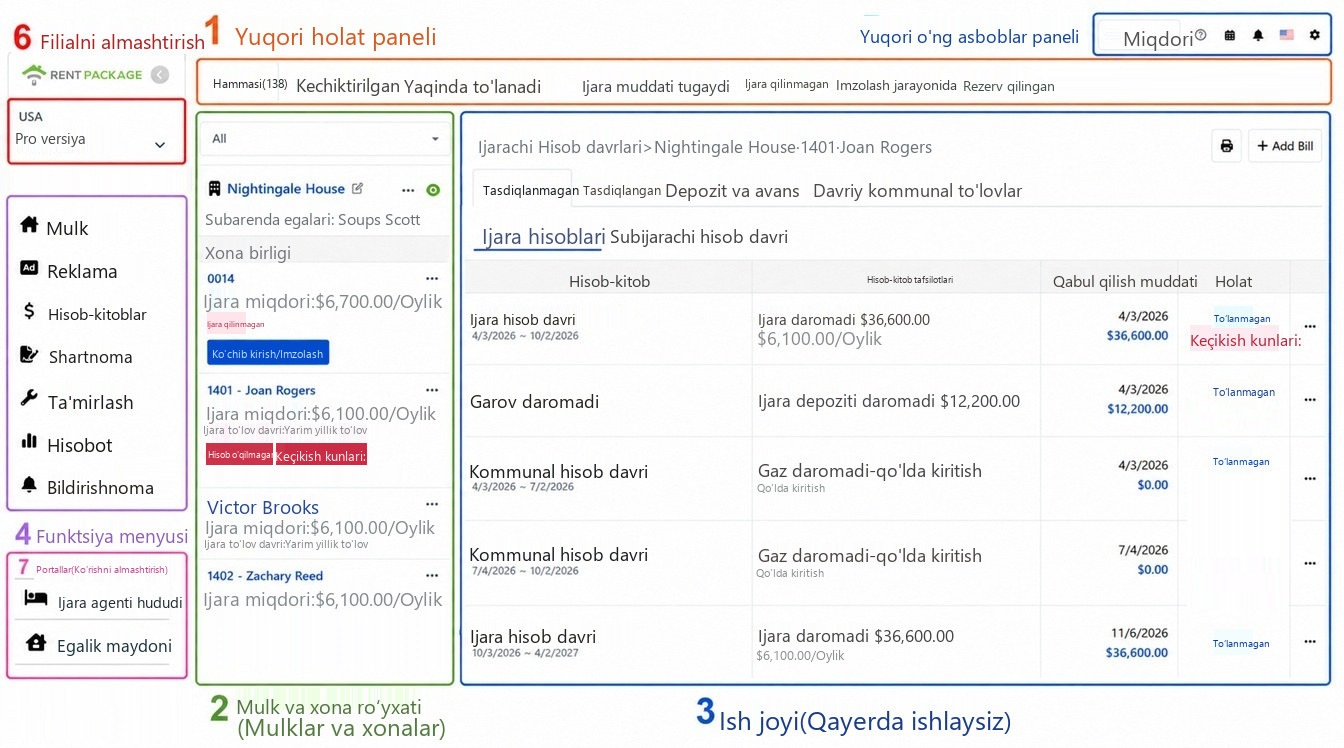Open the Victor Brooks room link
The width and height of the screenshot is (1344, 748).
click(x=263, y=507)
